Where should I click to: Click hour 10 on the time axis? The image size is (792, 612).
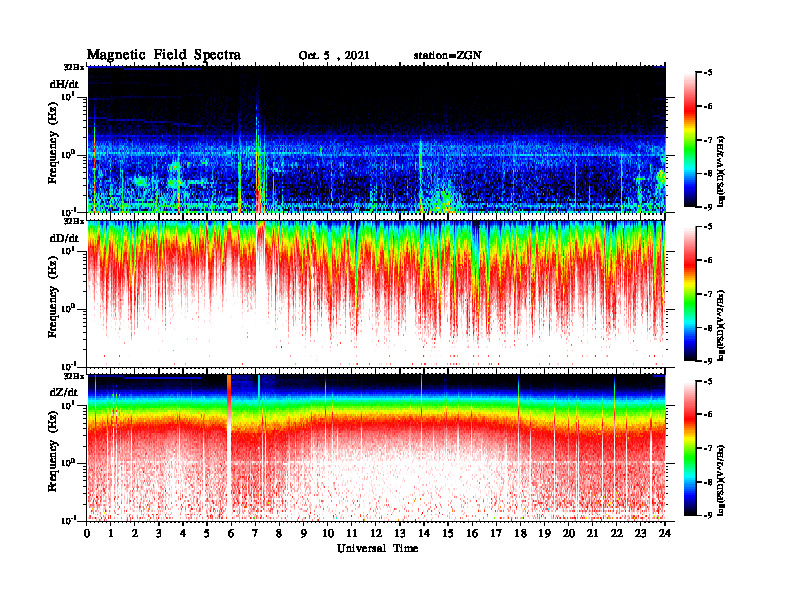tap(328, 534)
